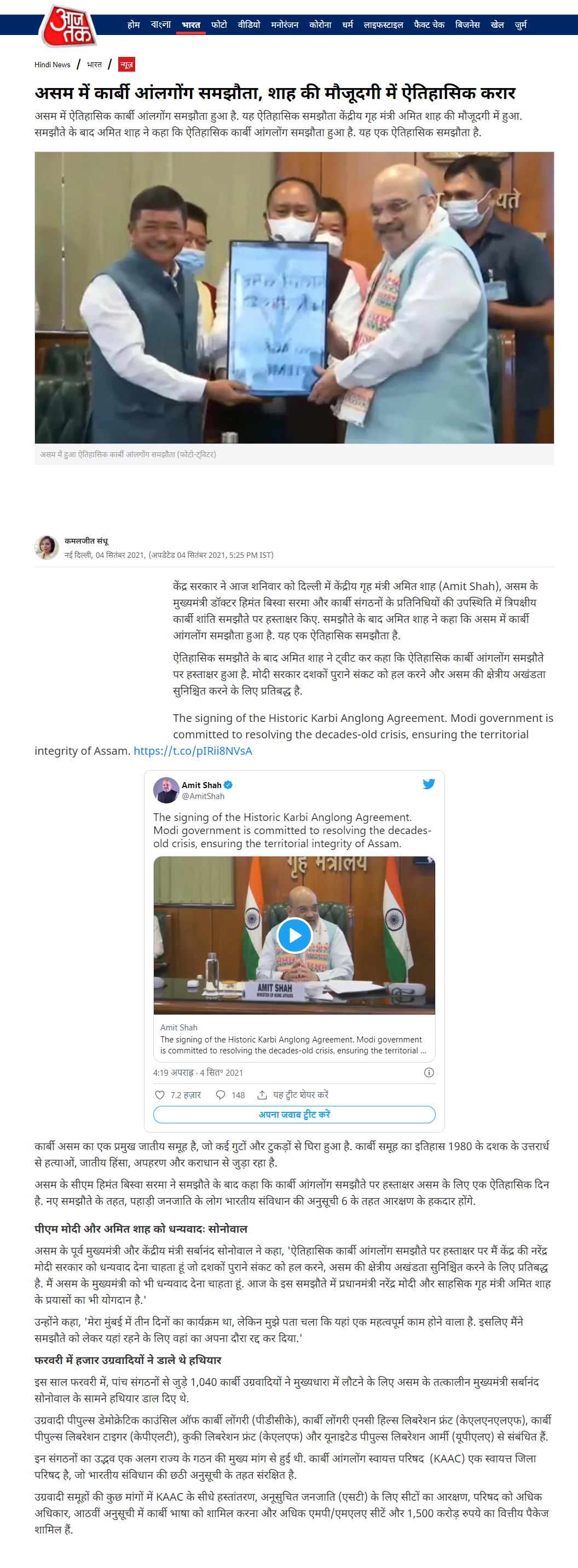Click the @AmitShah handle

pos(203,796)
